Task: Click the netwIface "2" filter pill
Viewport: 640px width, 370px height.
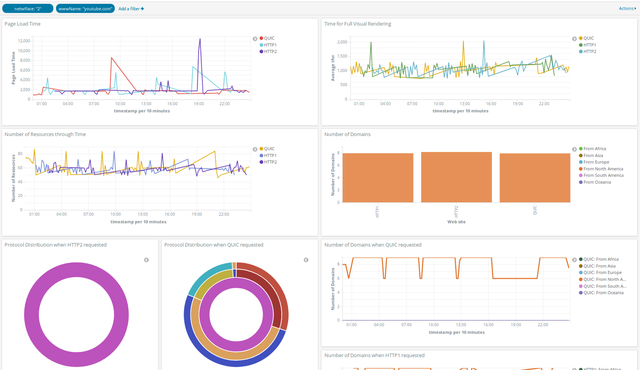Action: pos(28,9)
